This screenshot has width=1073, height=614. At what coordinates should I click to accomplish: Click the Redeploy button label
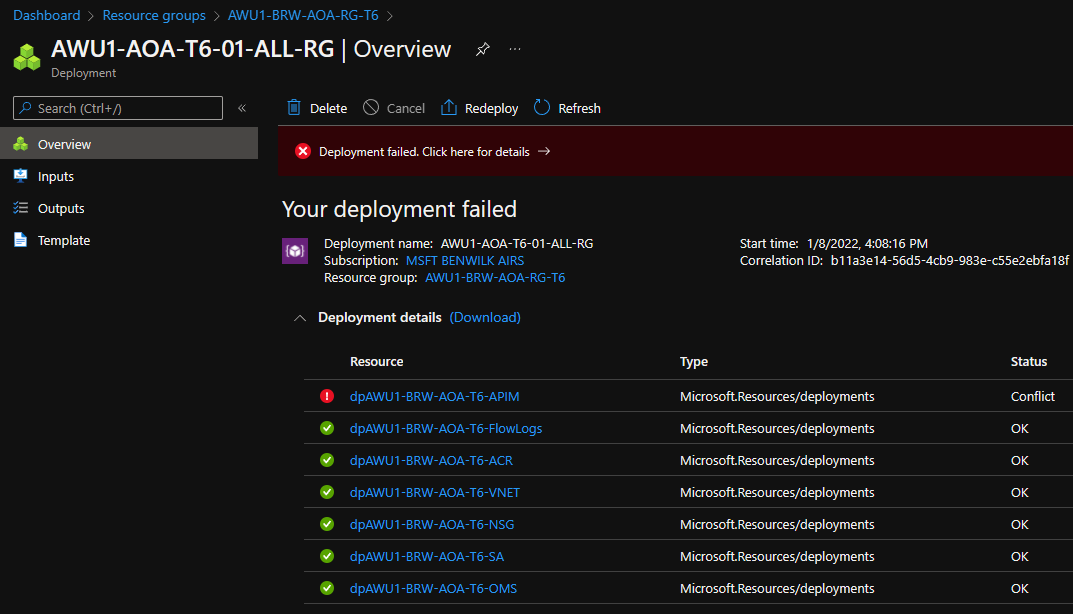491,108
